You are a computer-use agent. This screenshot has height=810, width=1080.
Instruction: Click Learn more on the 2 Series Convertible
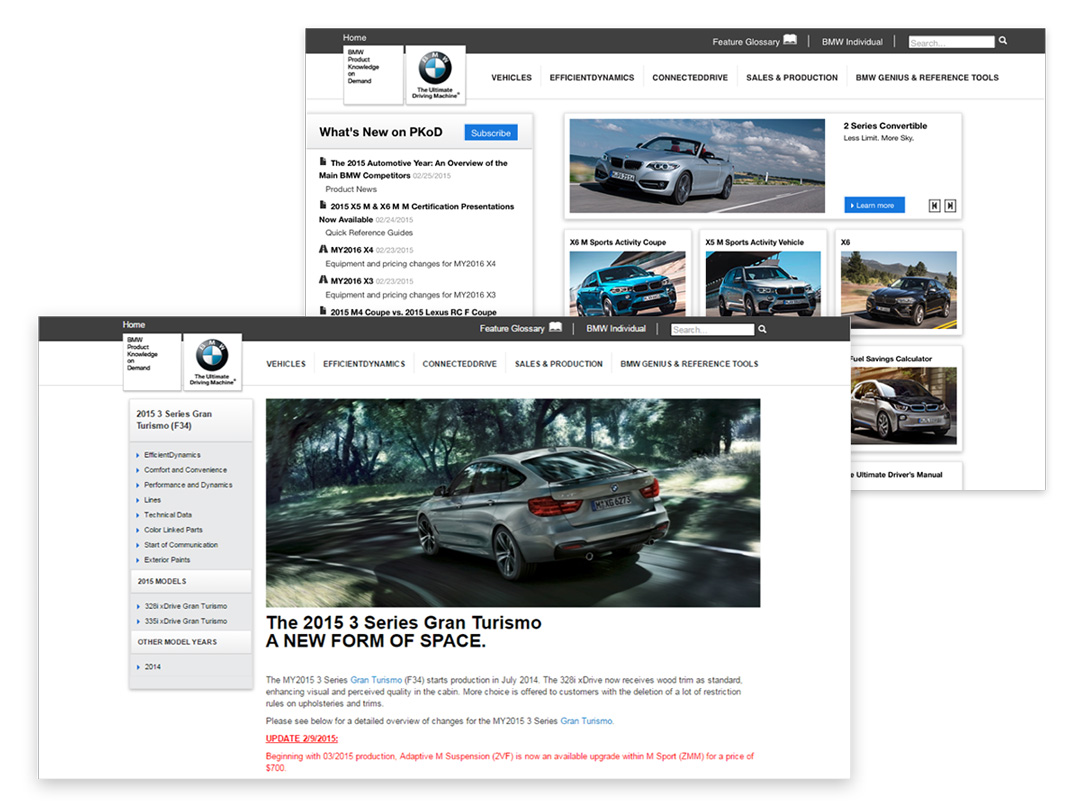pyautogui.click(x=875, y=205)
